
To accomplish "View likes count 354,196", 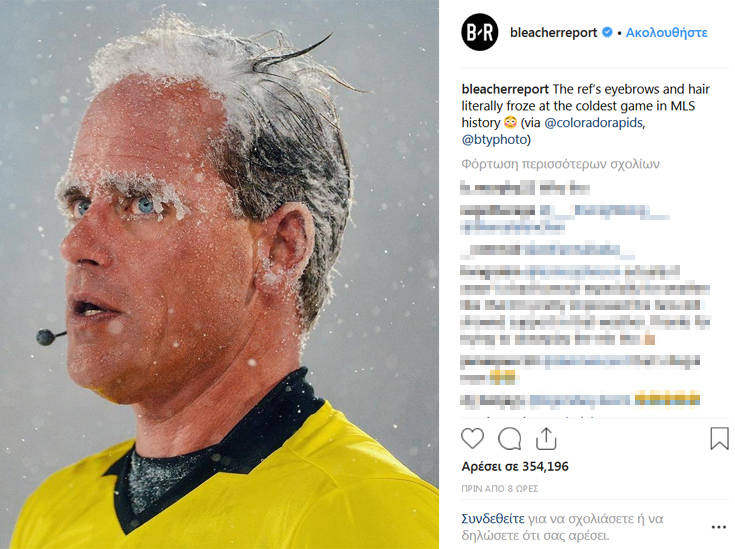I will point(515,466).
